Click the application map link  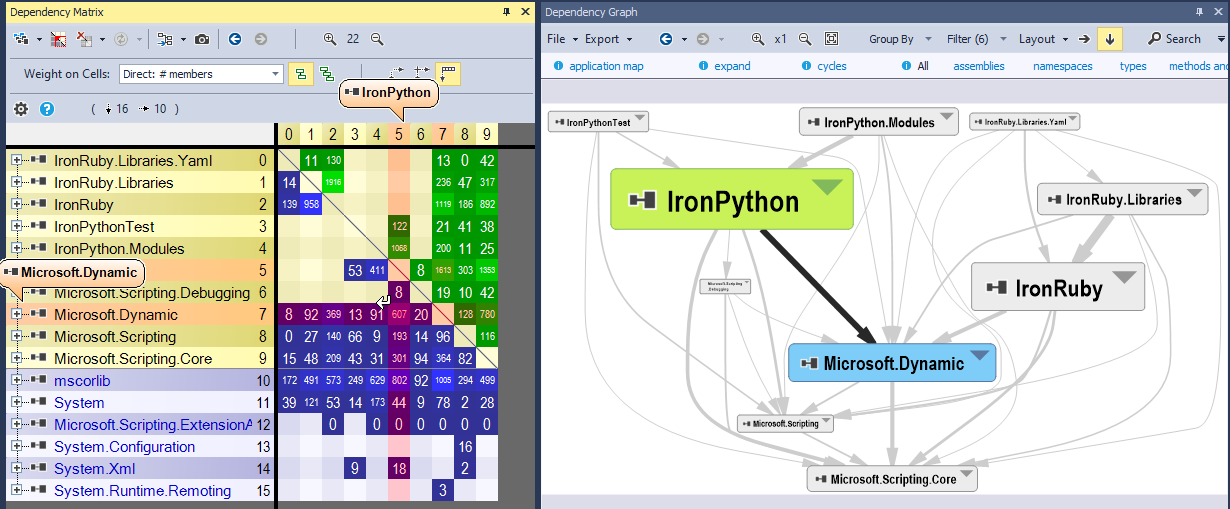coord(606,66)
